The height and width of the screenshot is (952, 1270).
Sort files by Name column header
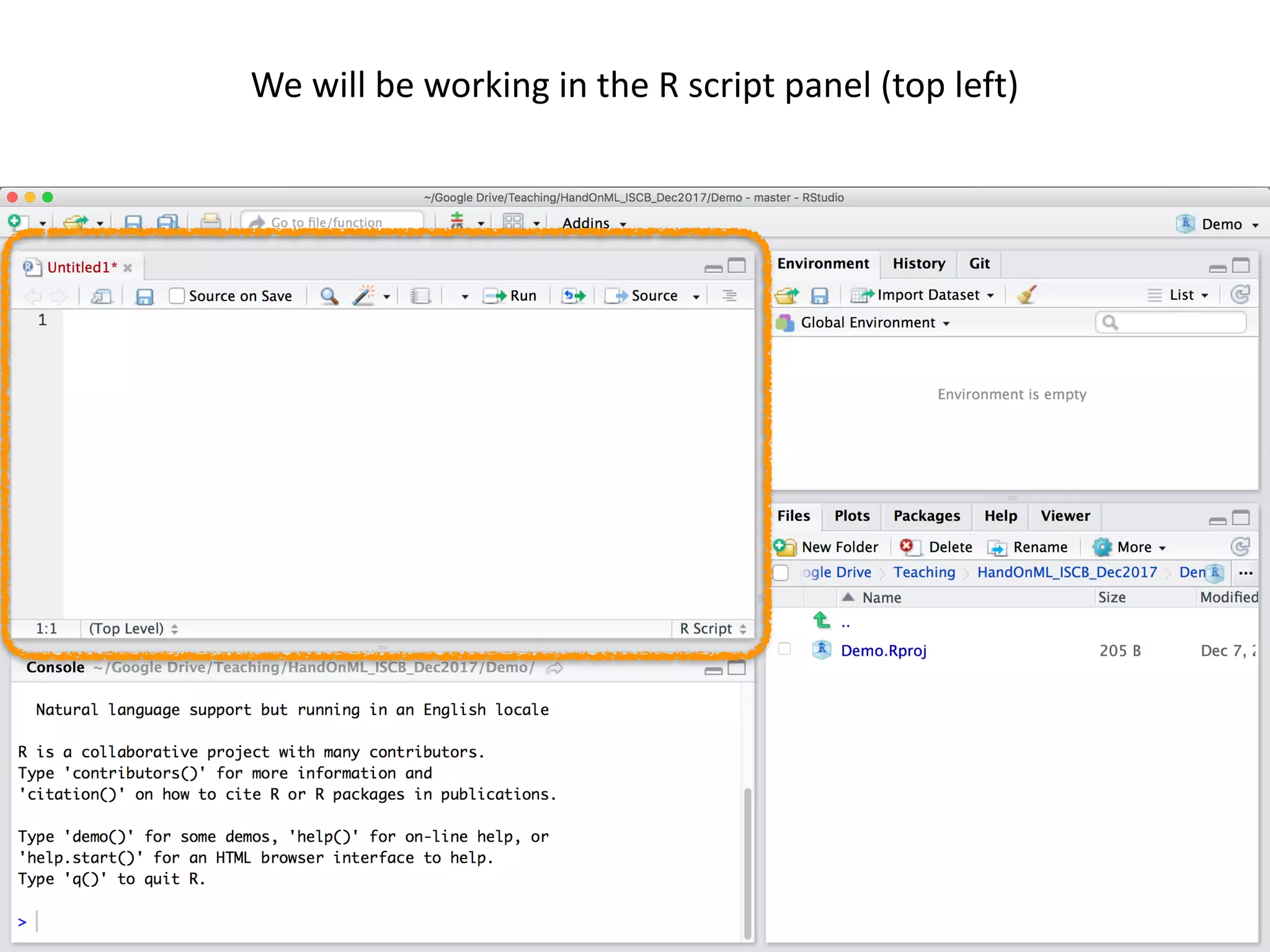click(x=881, y=597)
